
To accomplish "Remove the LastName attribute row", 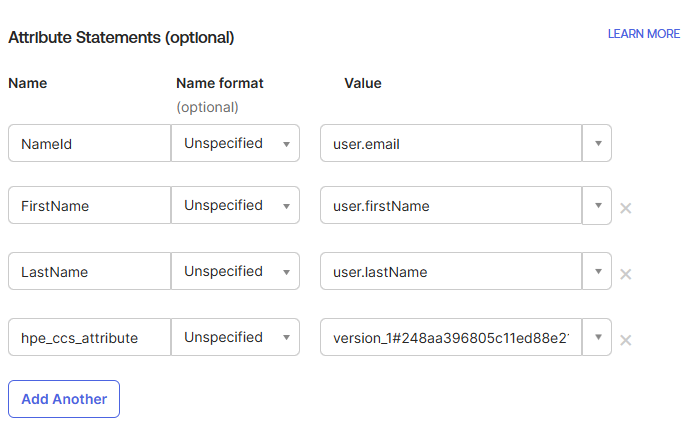I will coord(626,274).
